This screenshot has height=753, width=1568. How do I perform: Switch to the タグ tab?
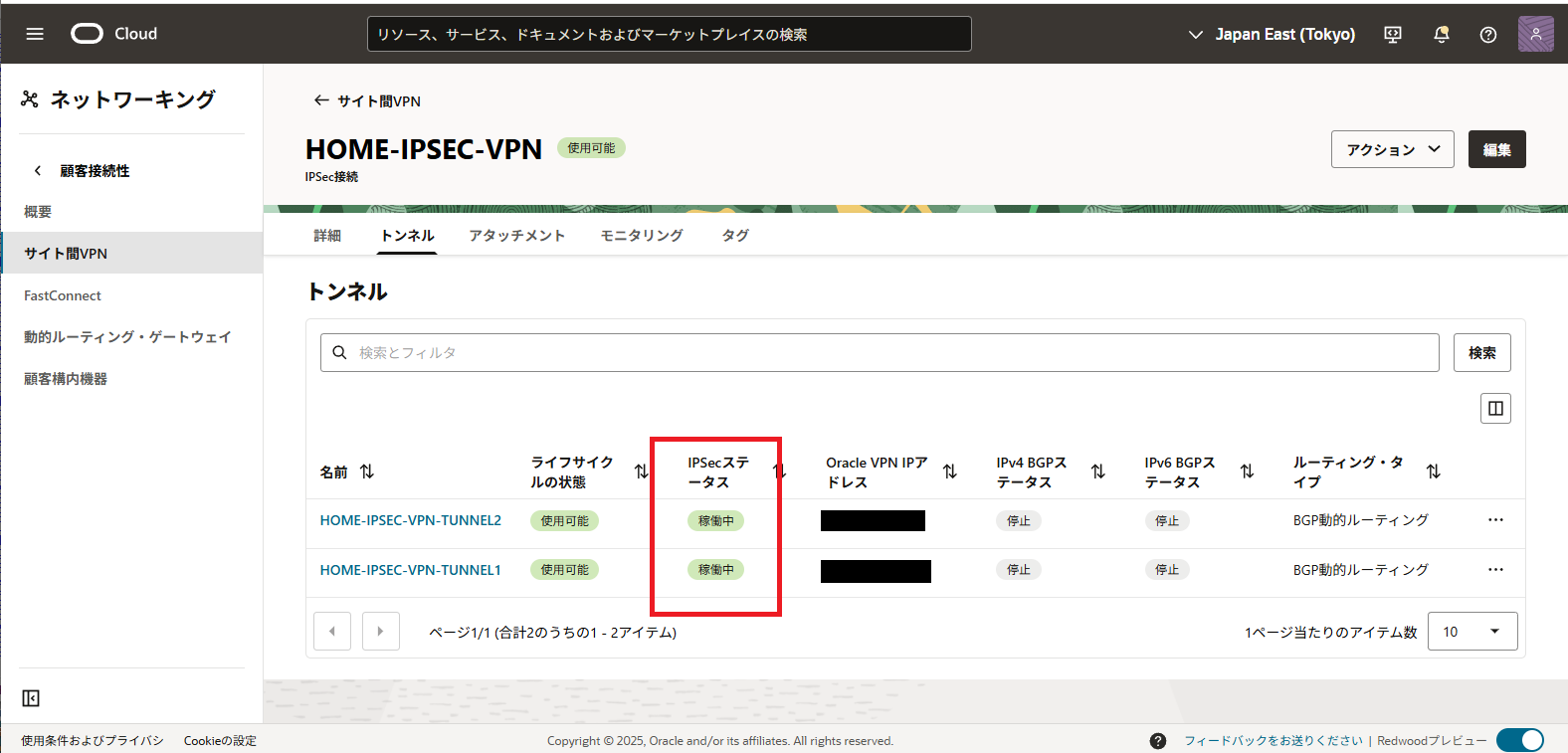point(735,236)
